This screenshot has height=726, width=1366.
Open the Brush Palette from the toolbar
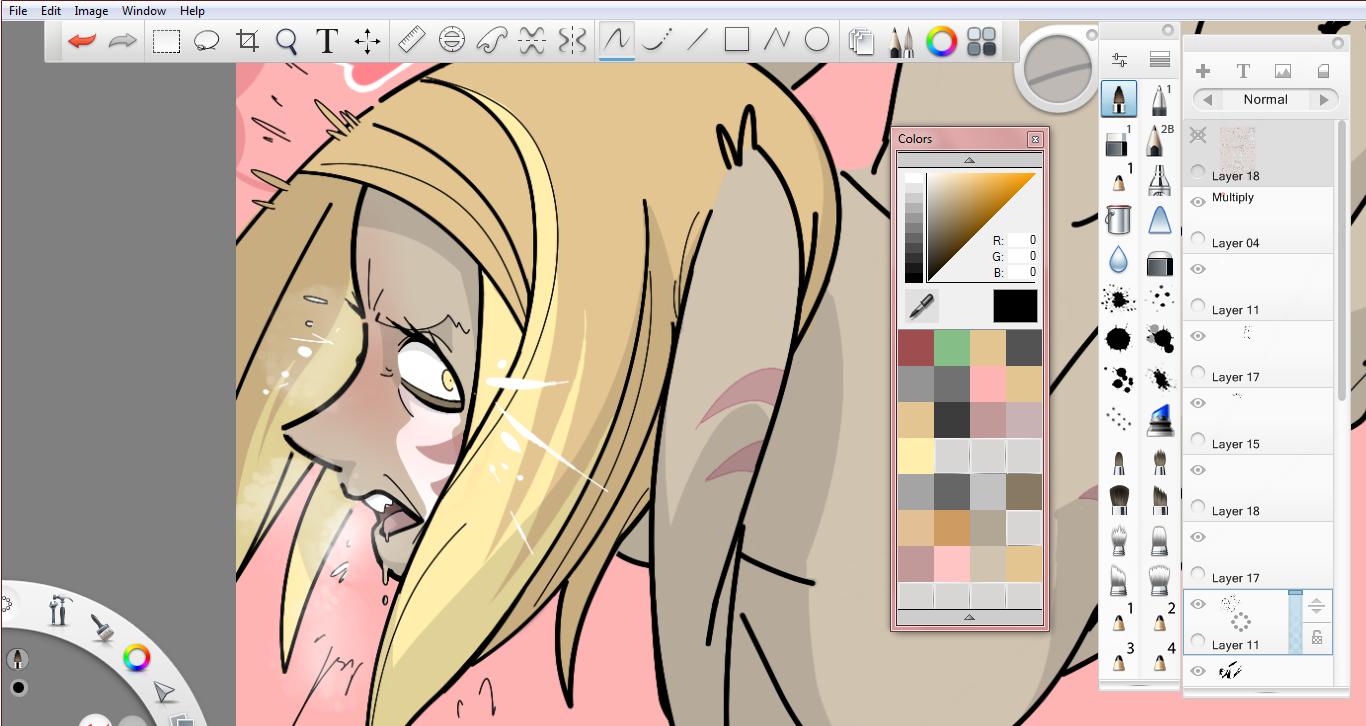pyautogui.click(x=901, y=41)
